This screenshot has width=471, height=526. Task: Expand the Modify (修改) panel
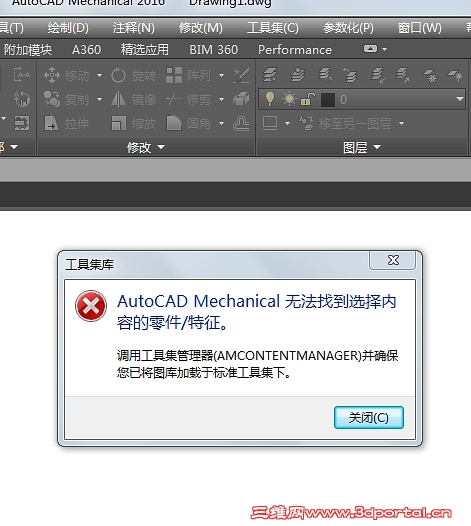pyautogui.click(x=146, y=147)
